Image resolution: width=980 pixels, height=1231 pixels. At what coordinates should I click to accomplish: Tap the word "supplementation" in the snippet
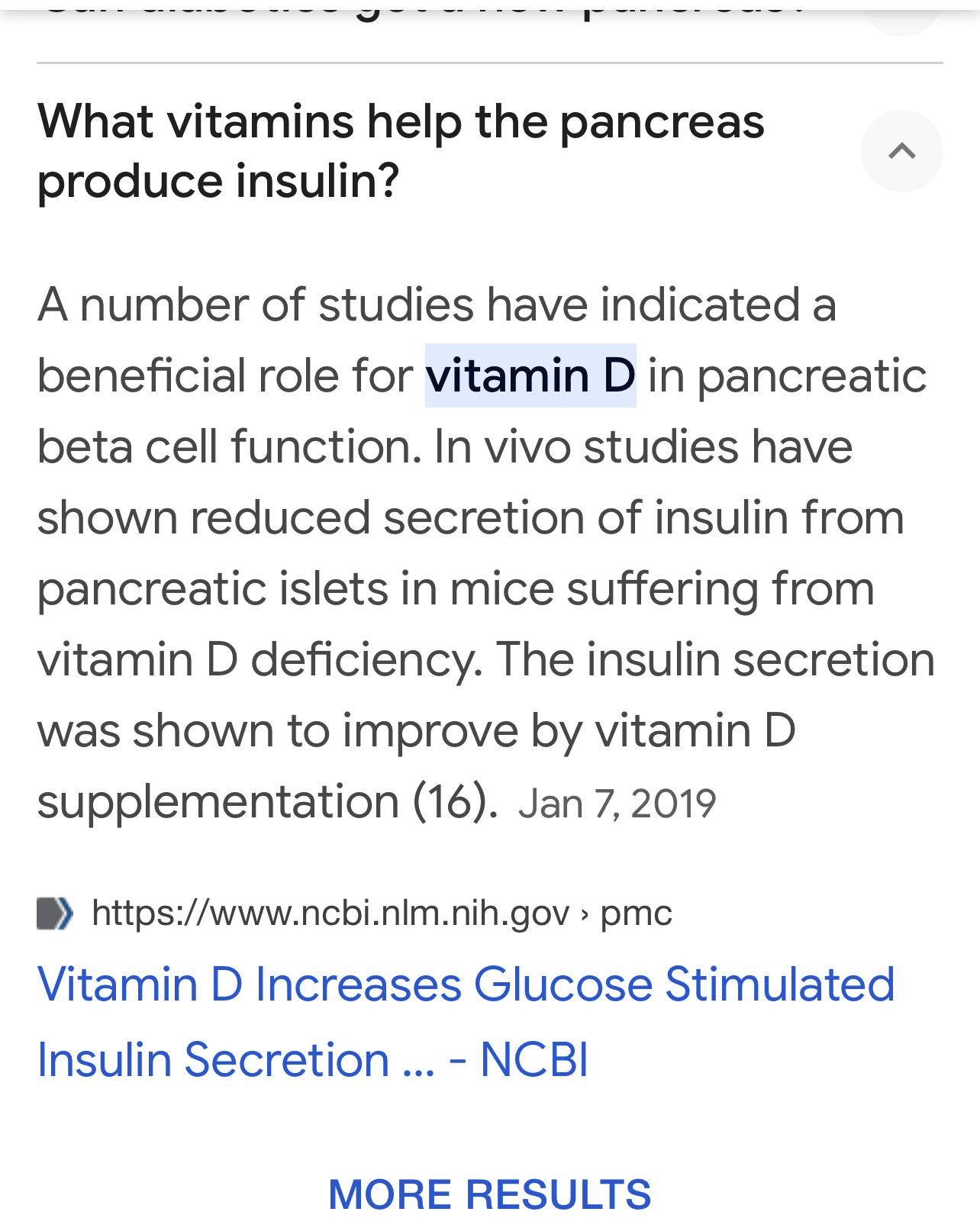coord(218,802)
